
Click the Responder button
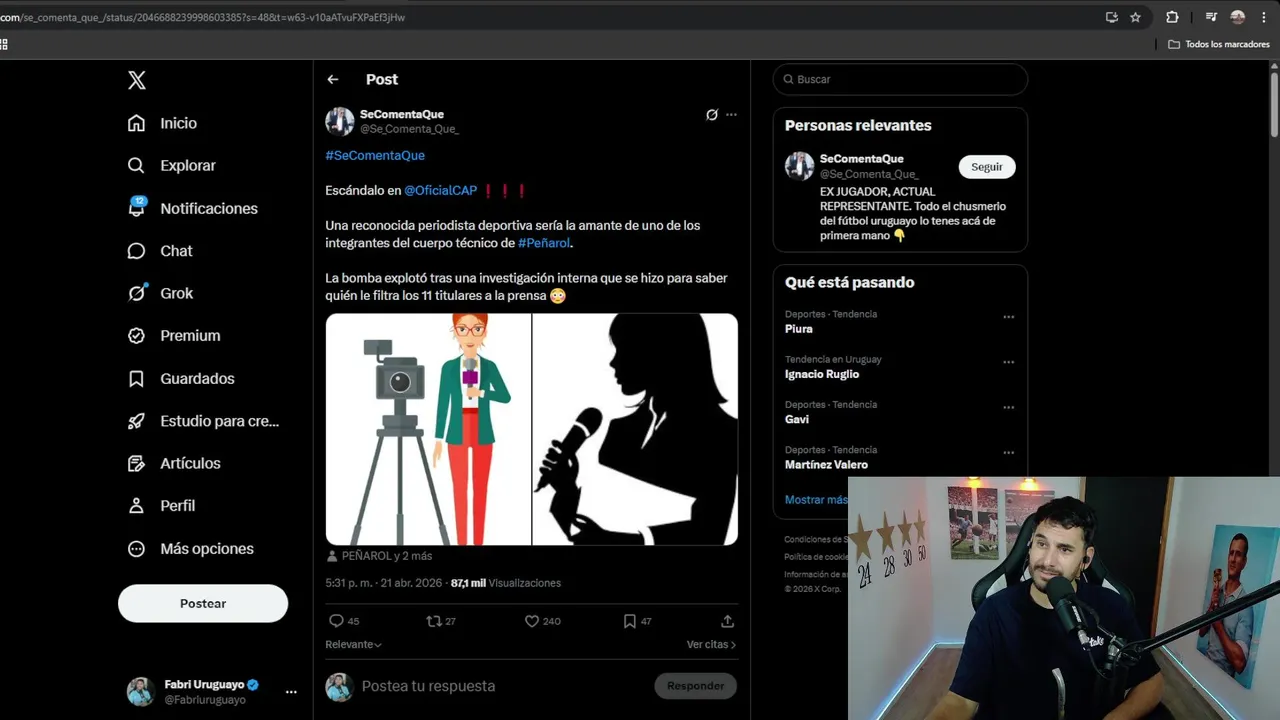[695, 686]
